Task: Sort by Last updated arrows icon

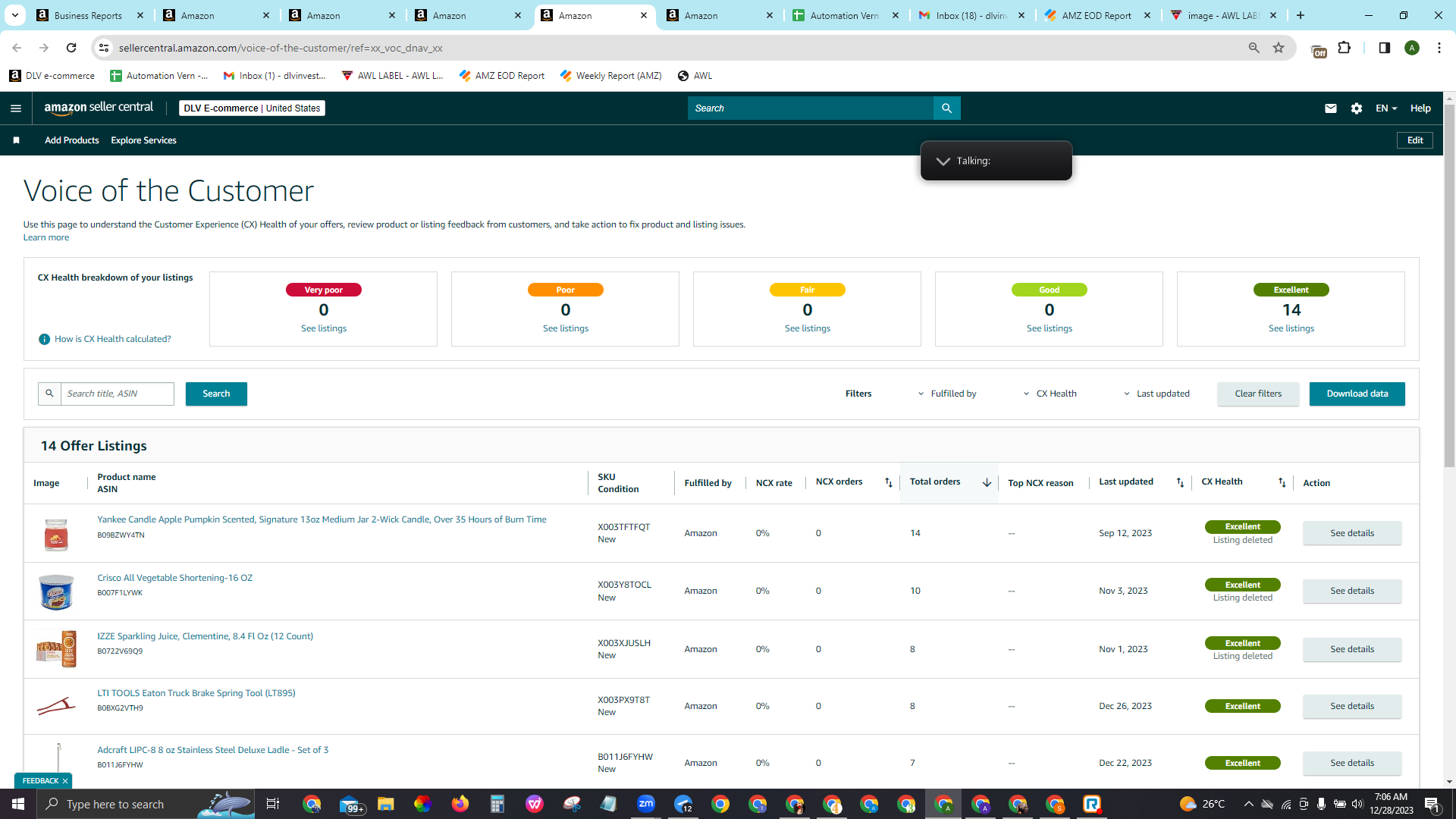Action: click(1180, 482)
